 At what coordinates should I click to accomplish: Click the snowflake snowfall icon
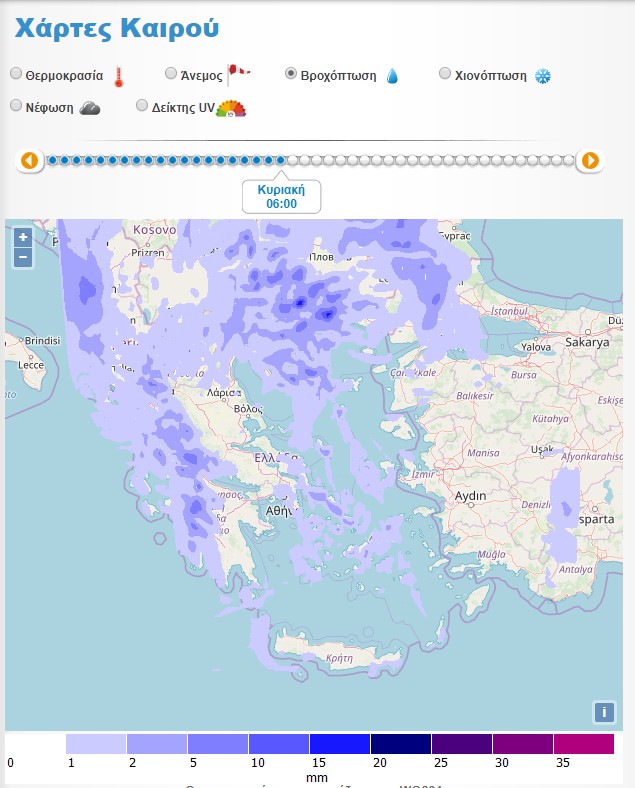tap(543, 76)
